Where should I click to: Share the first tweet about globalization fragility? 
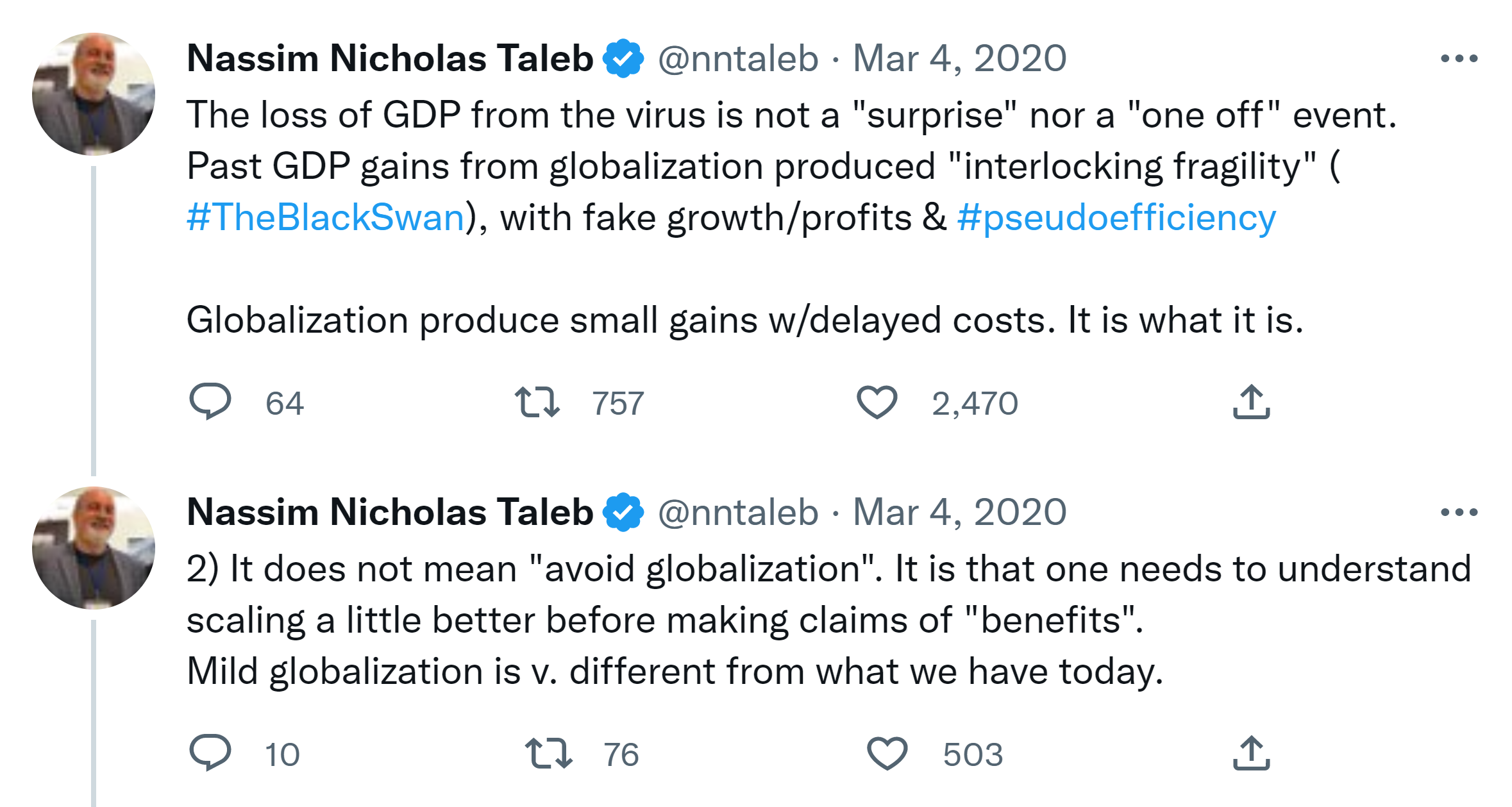pyautogui.click(x=1251, y=402)
